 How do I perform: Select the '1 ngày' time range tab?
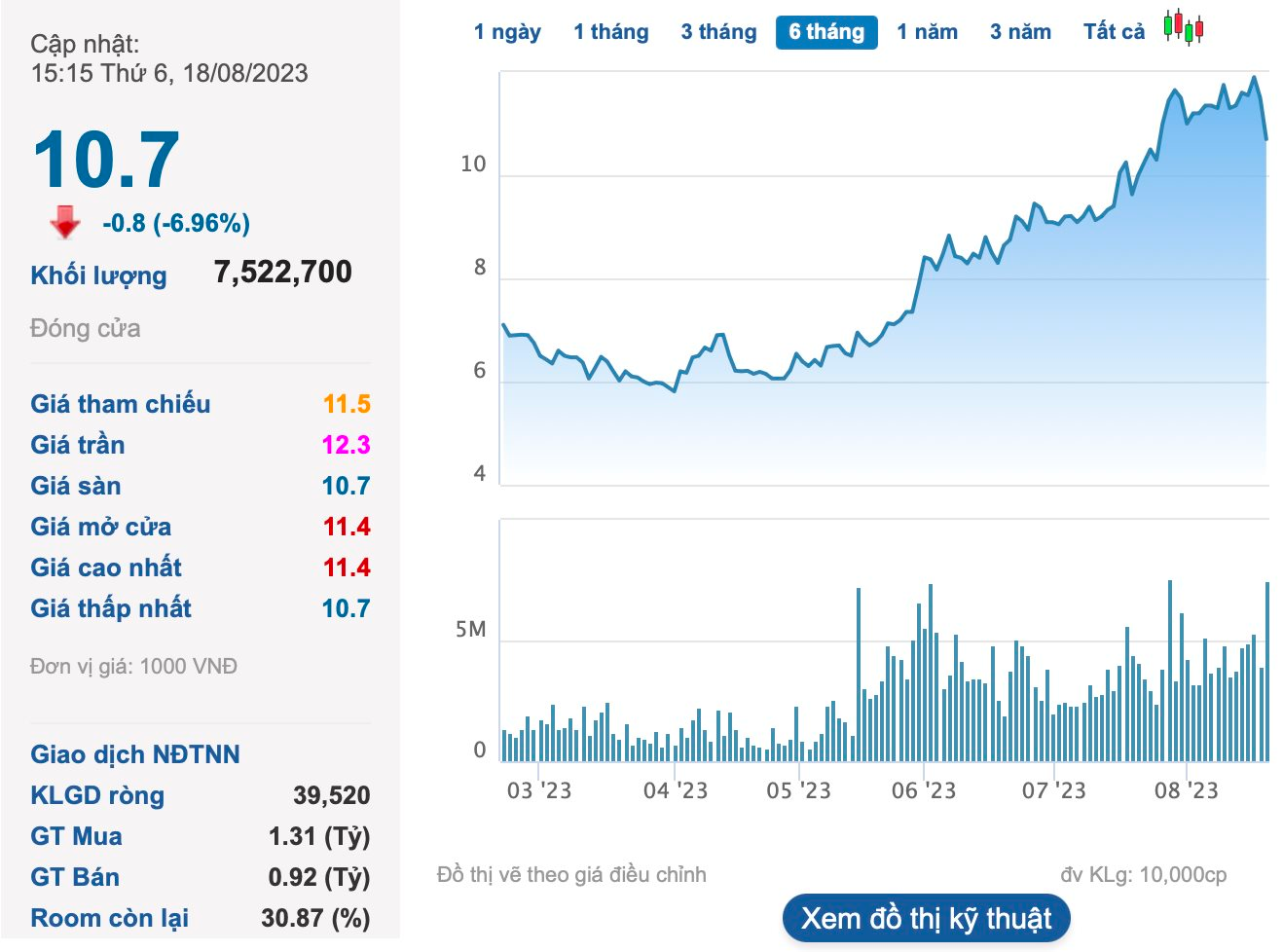507,32
